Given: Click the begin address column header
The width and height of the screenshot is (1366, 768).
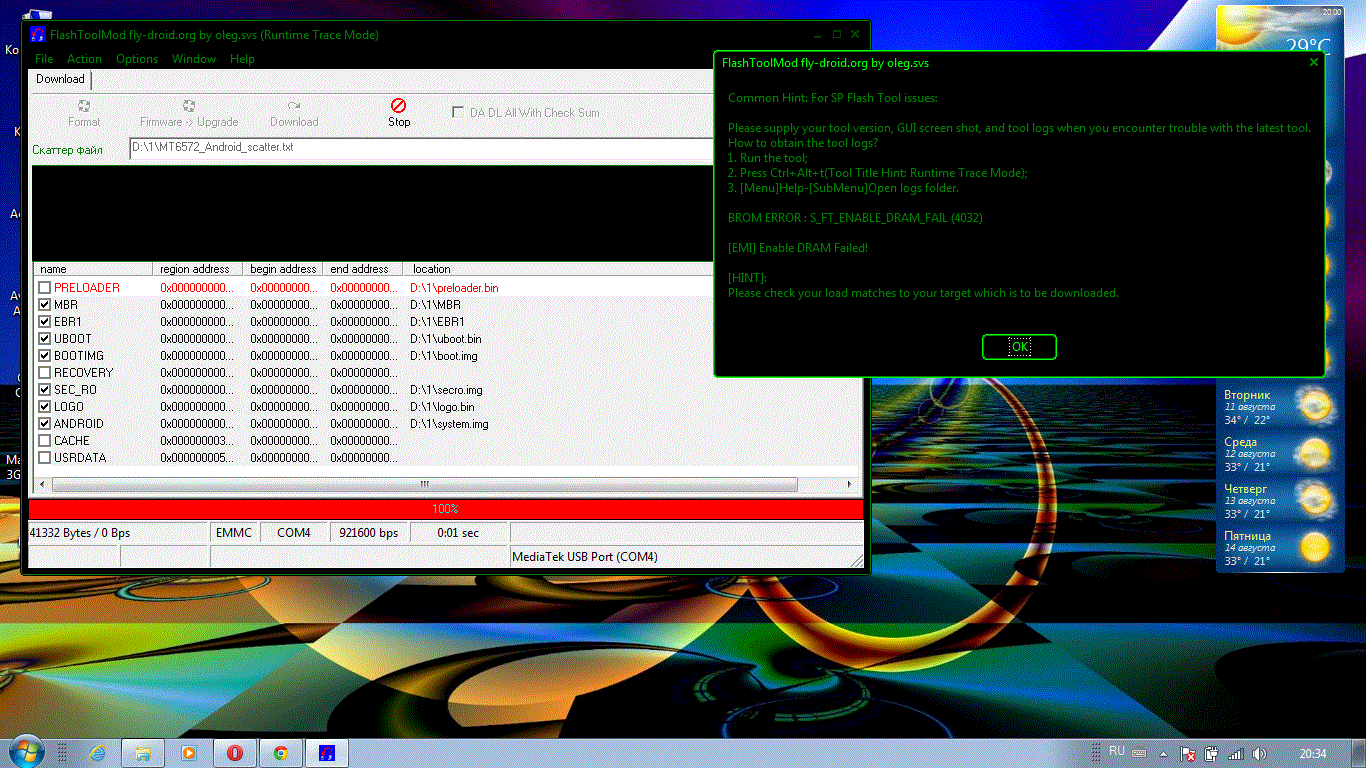Looking at the screenshot, I should 284,269.
